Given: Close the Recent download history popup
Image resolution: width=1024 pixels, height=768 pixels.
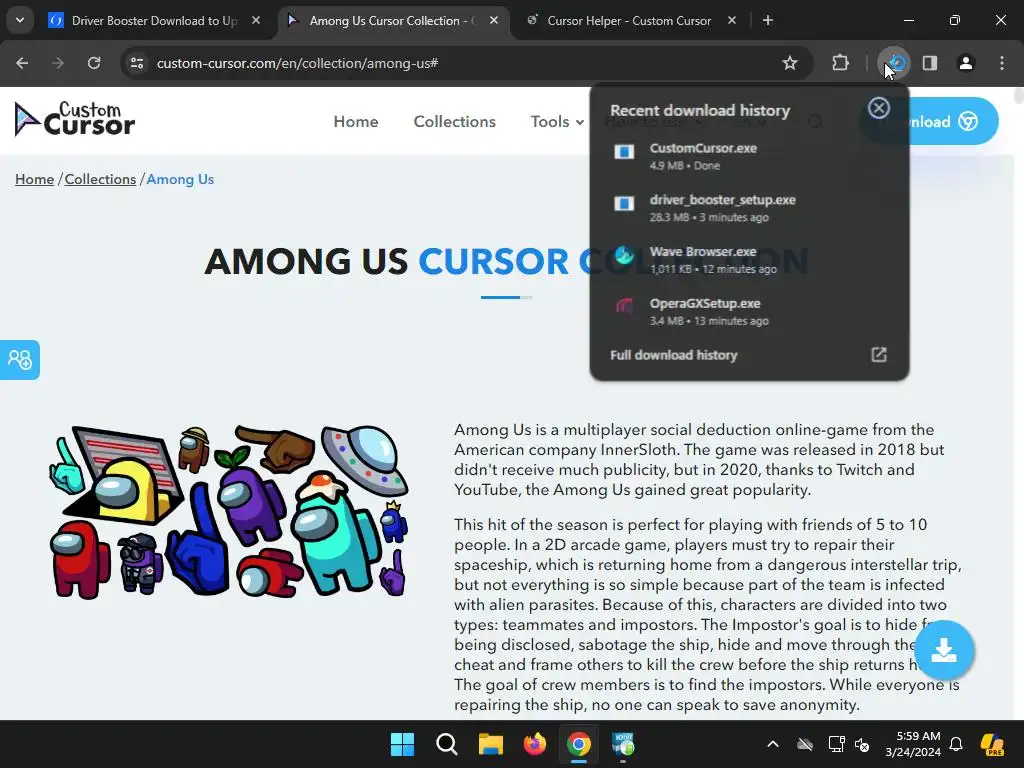Looking at the screenshot, I should coord(878,108).
